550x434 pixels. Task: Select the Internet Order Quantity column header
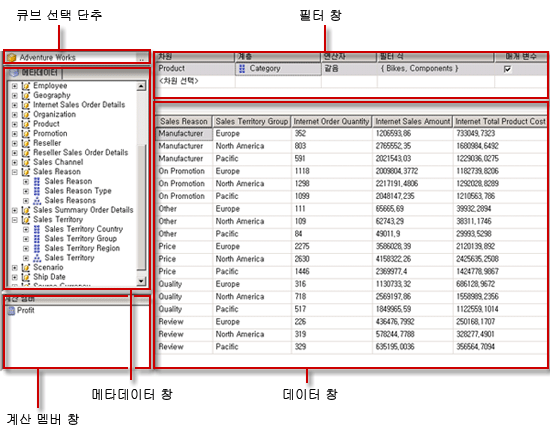[x=331, y=121]
